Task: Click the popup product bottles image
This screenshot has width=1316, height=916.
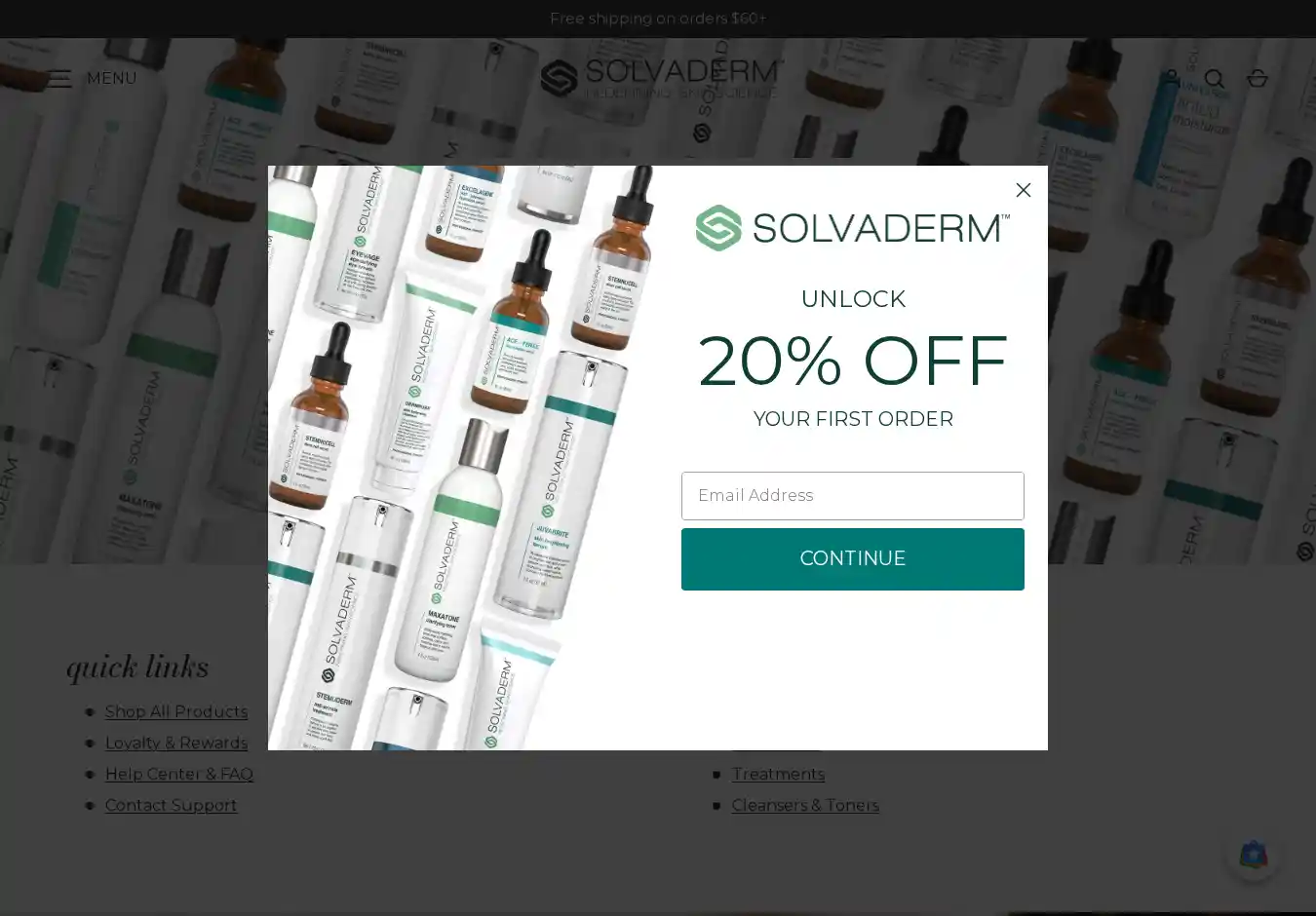Action: tap(461, 457)
